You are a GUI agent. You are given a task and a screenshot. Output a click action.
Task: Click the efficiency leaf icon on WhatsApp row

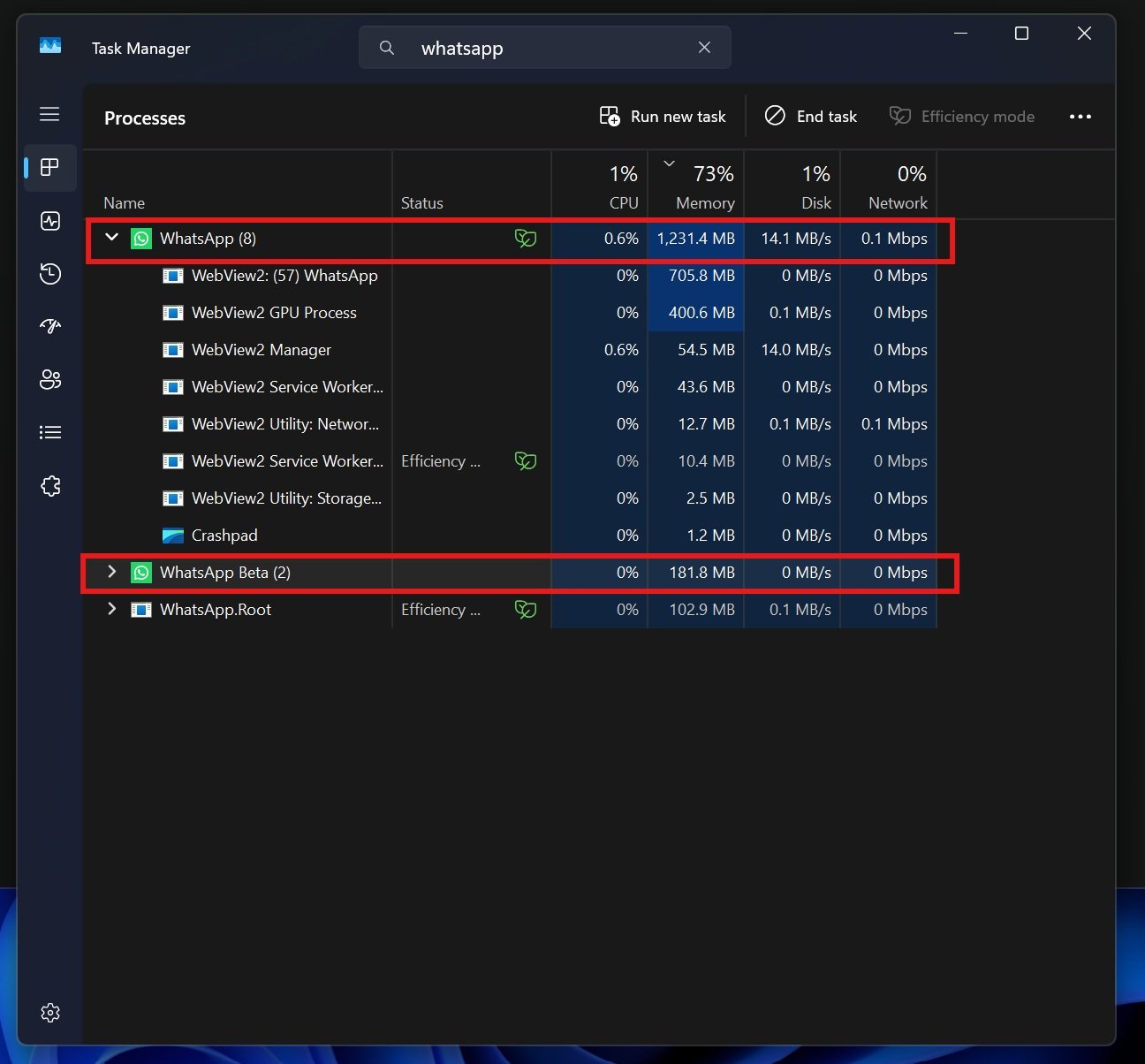click(x=525, y=238)
